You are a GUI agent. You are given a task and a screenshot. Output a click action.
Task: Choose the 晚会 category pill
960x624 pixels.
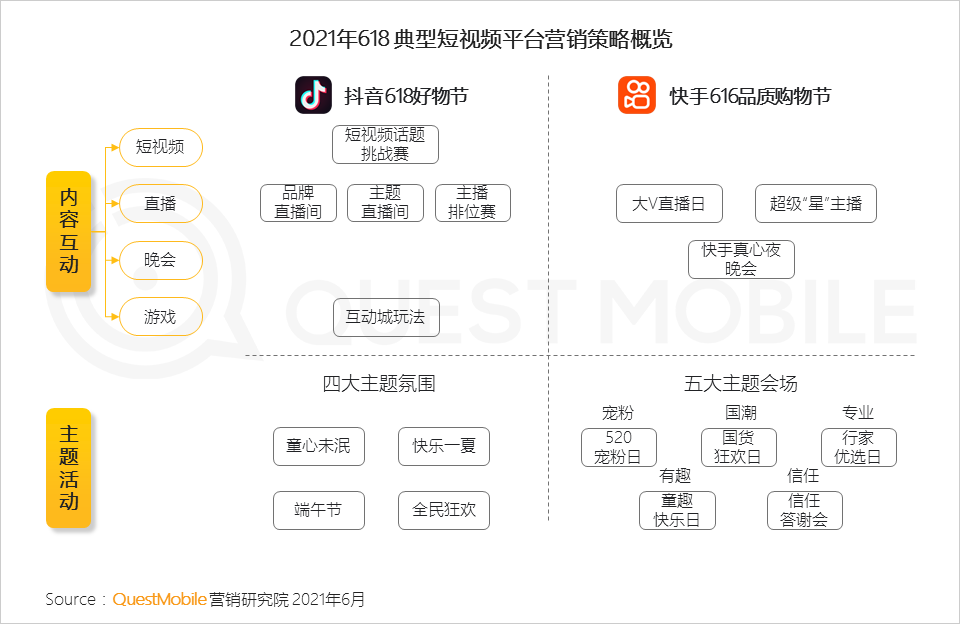[x=160, y=260]
